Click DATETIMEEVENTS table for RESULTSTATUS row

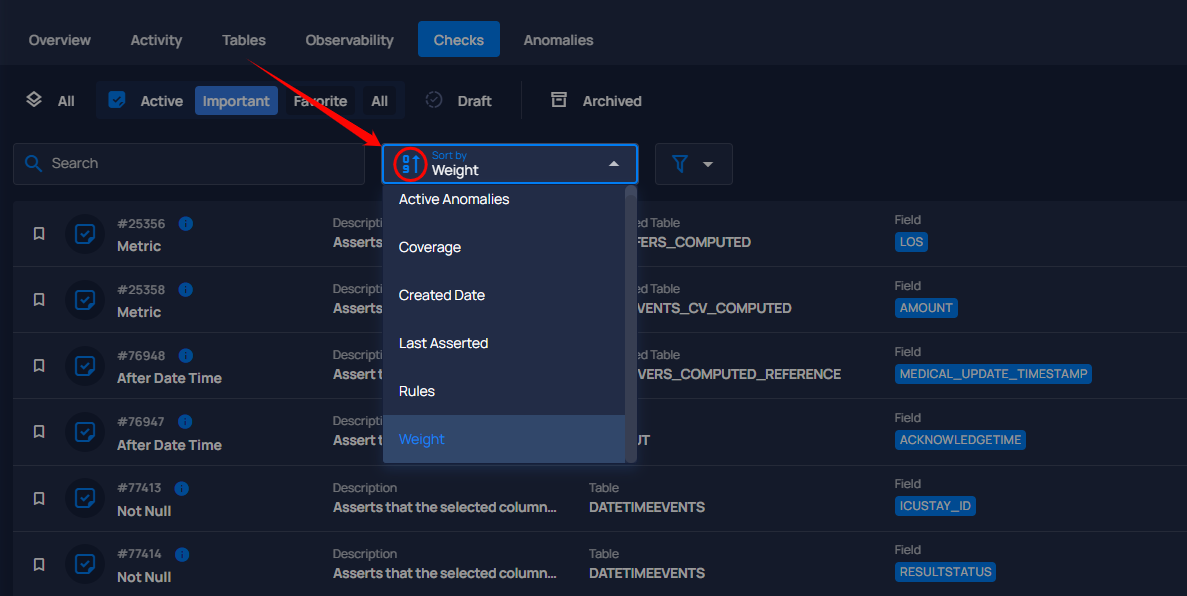click(646, 573)
